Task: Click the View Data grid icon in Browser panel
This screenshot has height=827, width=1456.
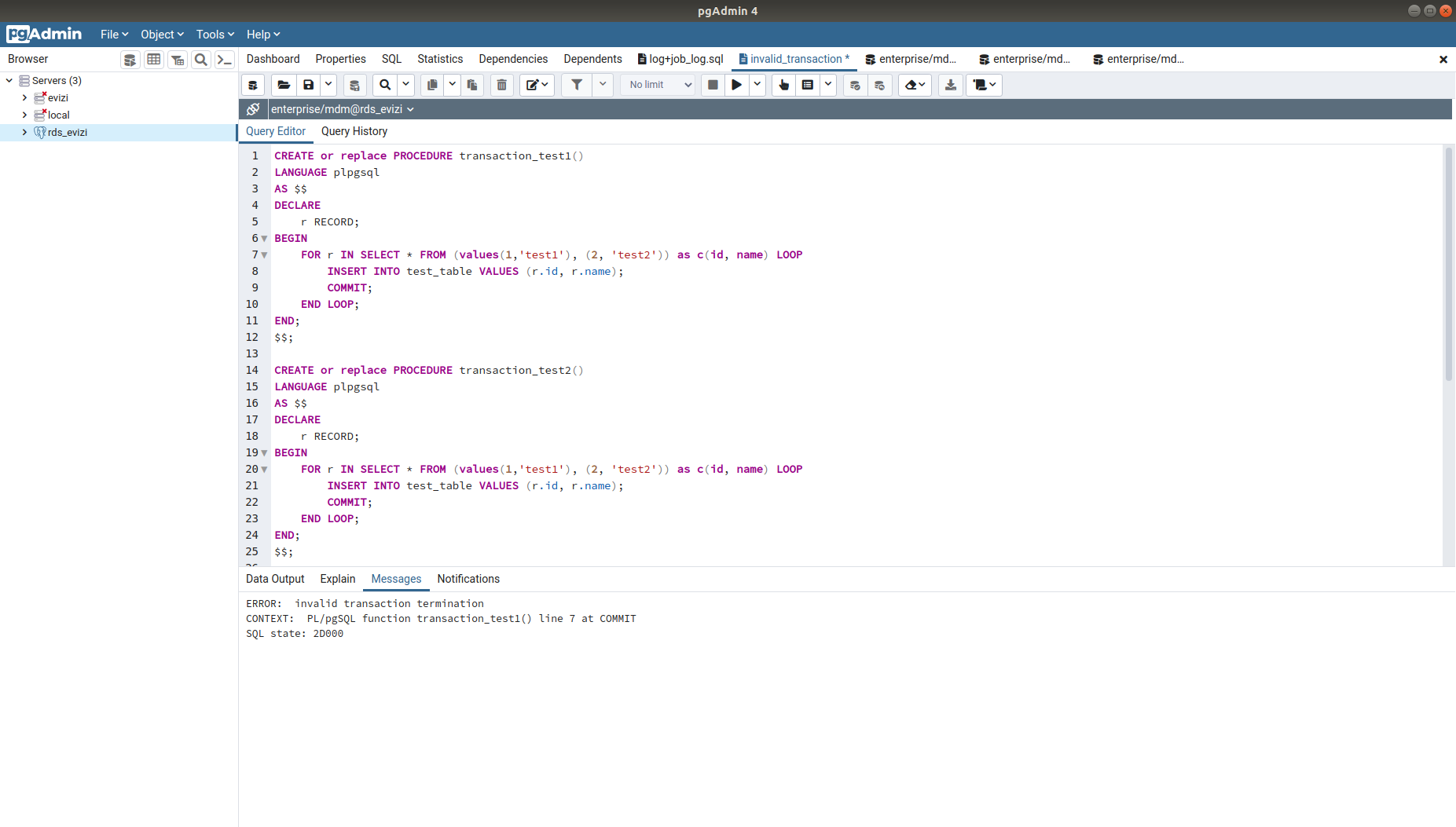Action: [x=154, y=60]
